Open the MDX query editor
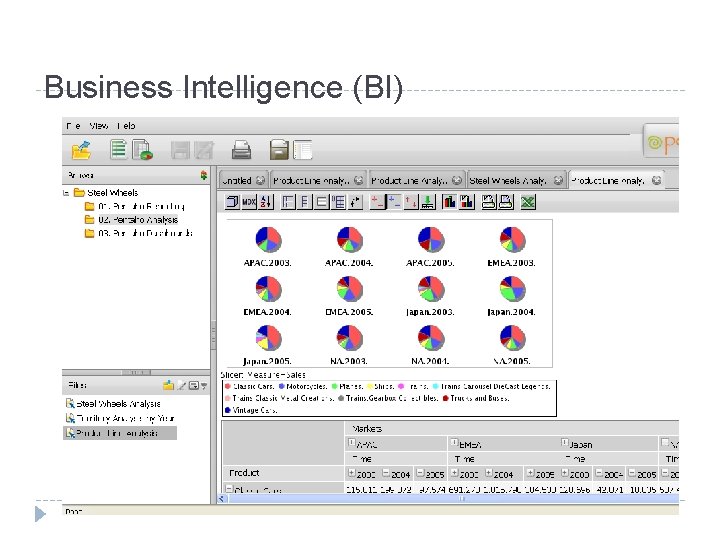 (249, 202)
